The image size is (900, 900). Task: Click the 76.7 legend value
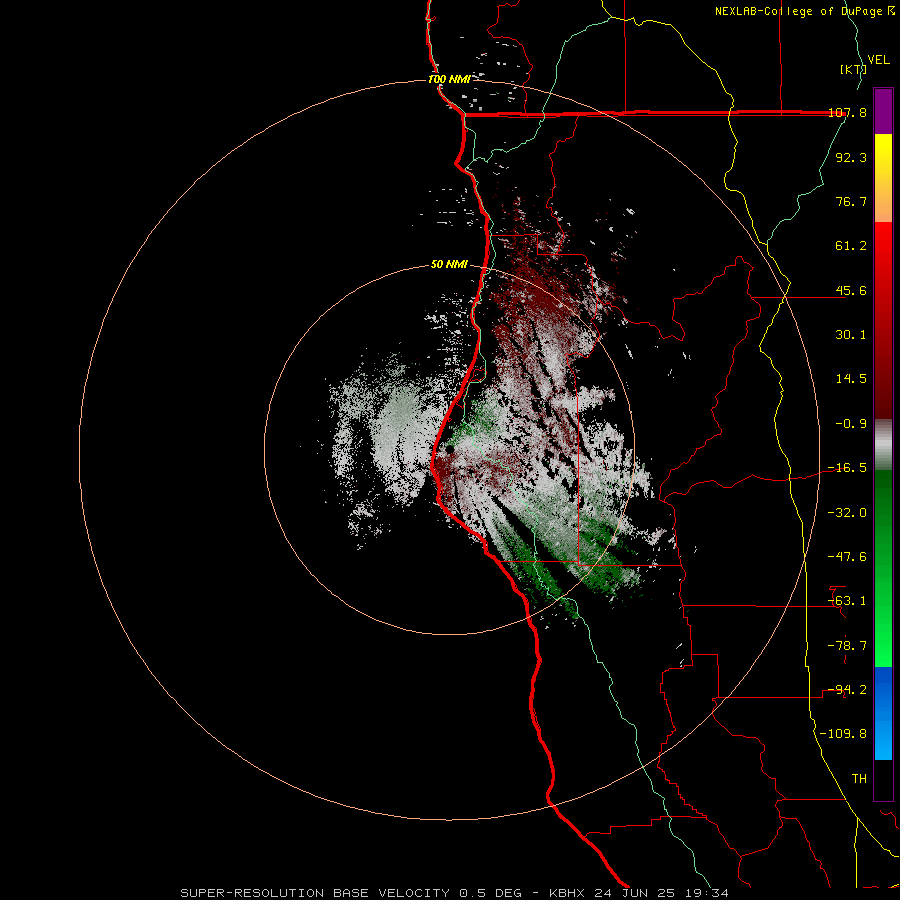coord(851,201)
